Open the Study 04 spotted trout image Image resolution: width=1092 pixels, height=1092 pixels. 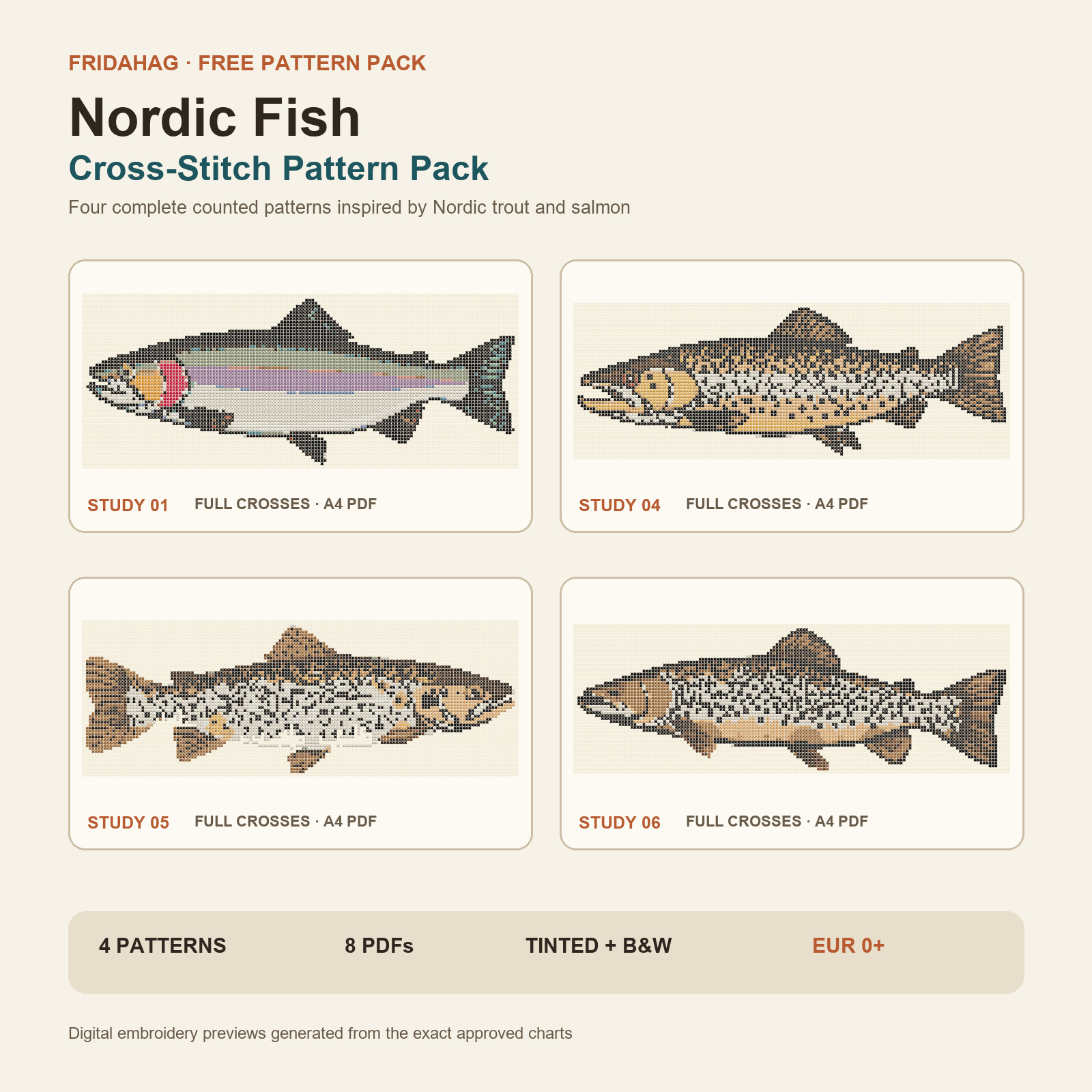tap(792, 381)
